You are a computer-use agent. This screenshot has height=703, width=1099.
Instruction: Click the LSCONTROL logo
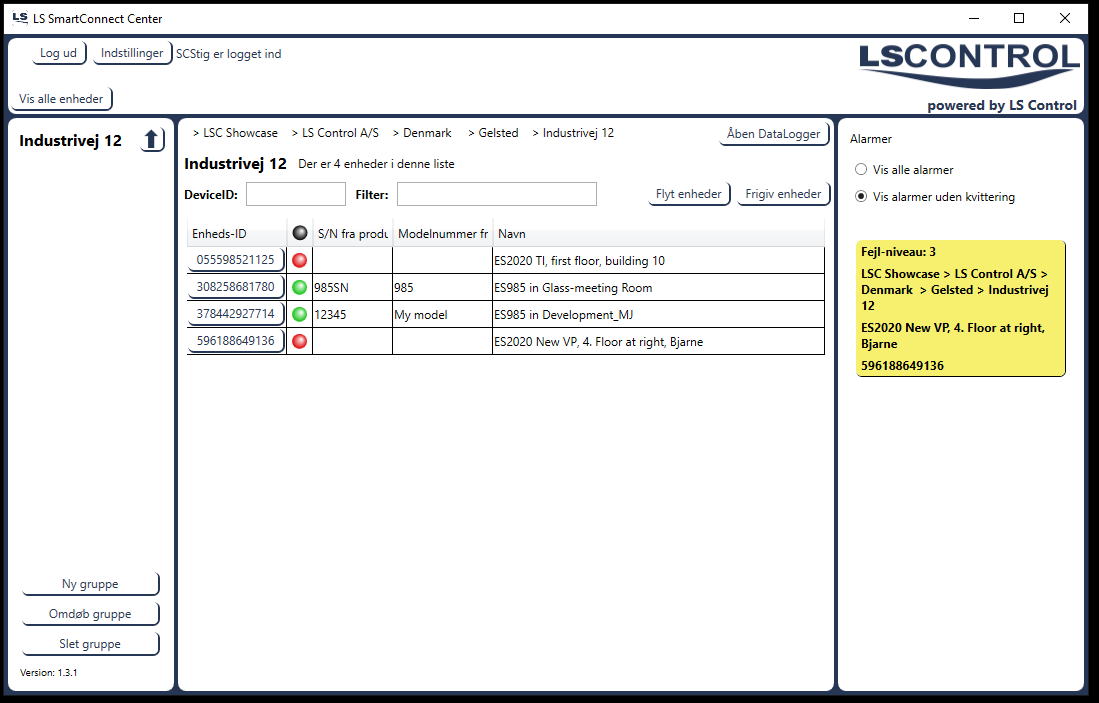[x=969, y=65]
